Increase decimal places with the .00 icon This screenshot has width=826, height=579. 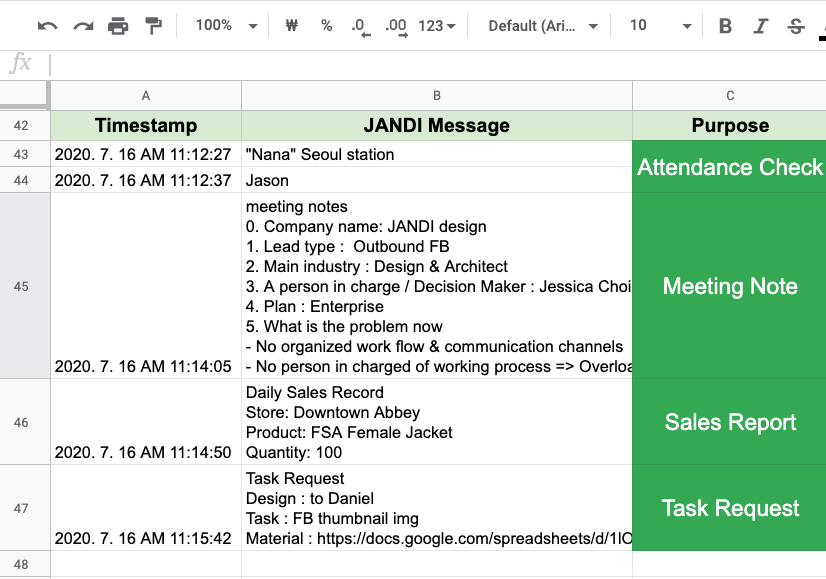click(x=396, y=27)
